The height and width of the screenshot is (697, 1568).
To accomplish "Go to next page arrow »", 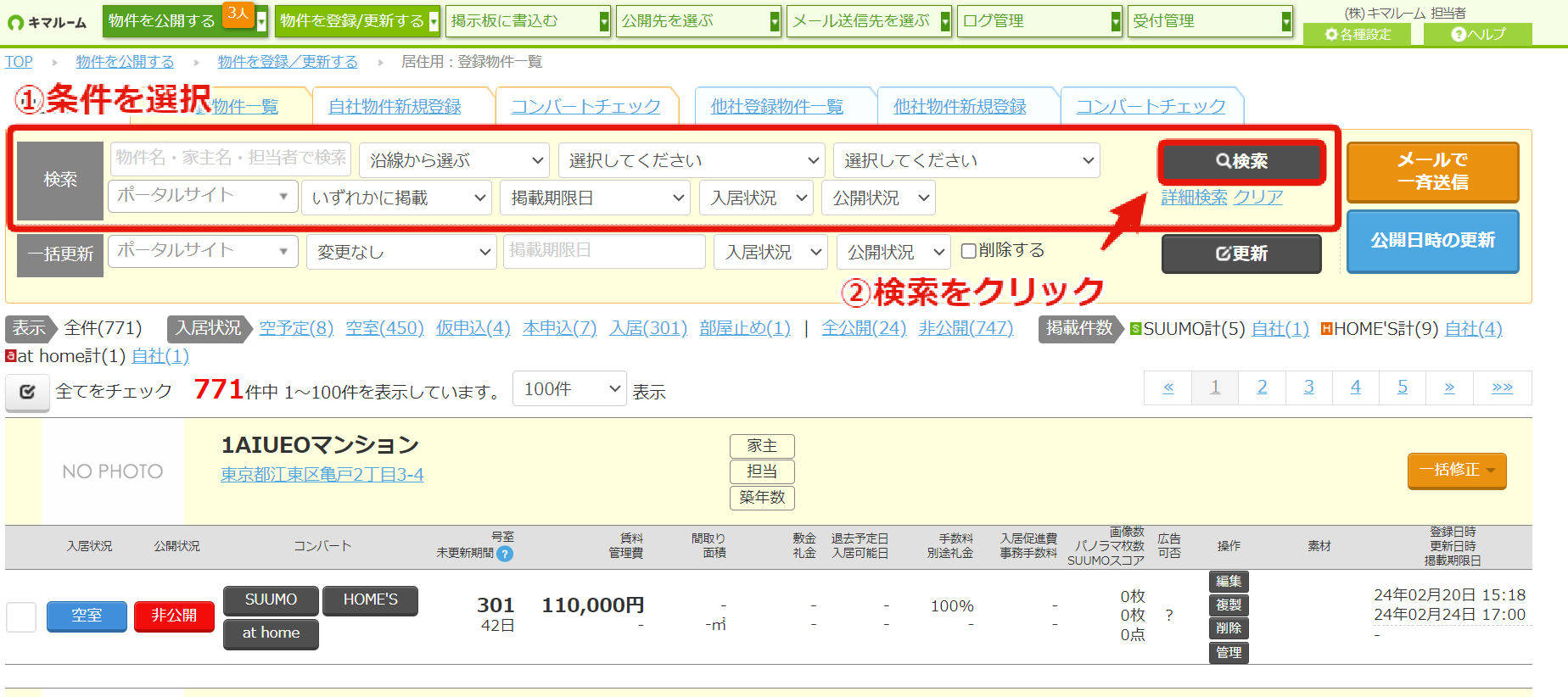I will tap(1449, 388).
